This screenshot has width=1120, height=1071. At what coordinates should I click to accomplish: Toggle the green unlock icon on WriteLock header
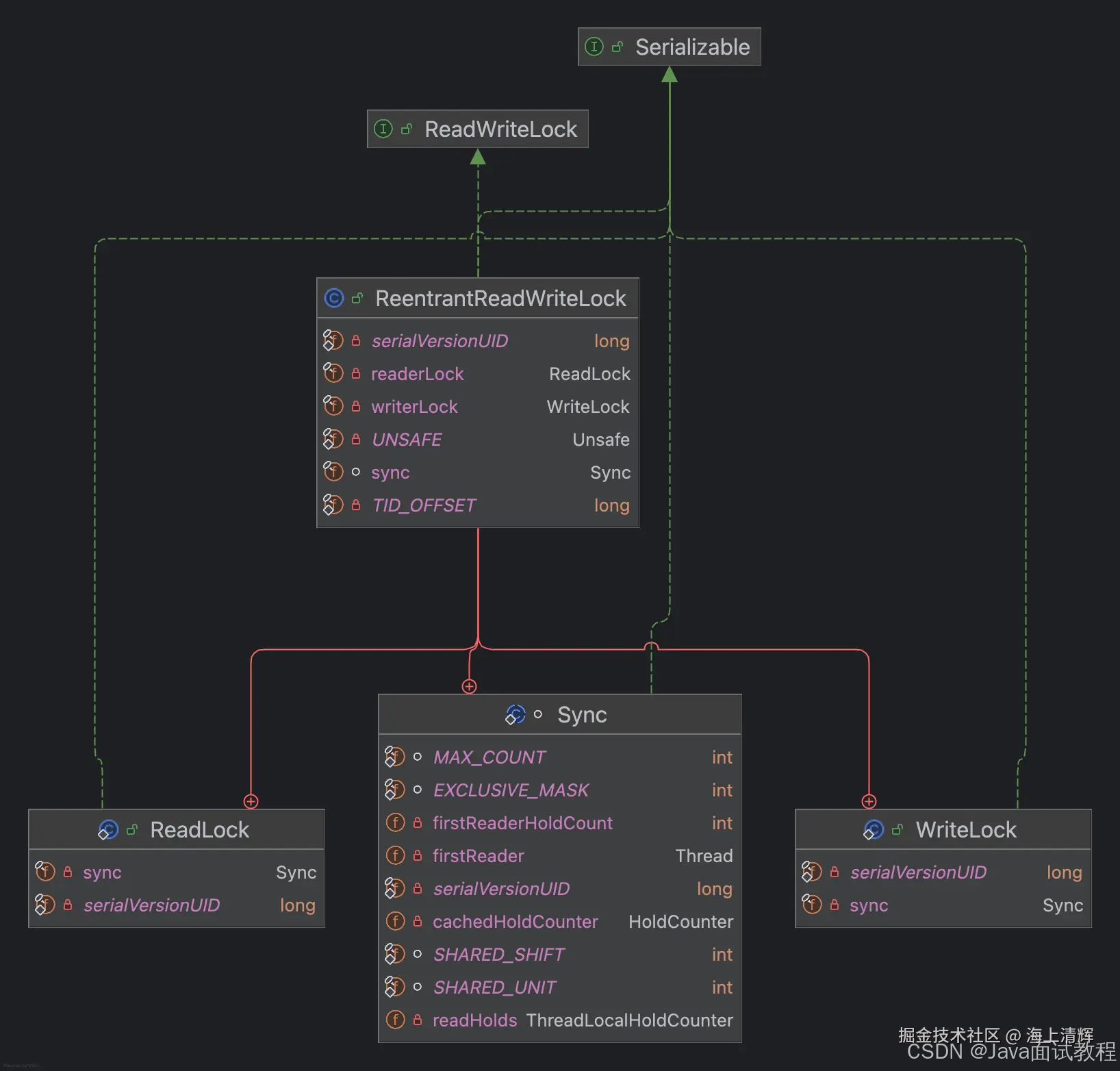click(x=898, y=829)
